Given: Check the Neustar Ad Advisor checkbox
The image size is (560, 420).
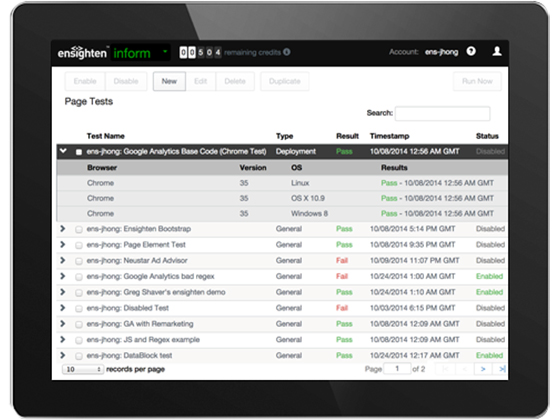Looking at the screenshot, I should click(79, 261).
